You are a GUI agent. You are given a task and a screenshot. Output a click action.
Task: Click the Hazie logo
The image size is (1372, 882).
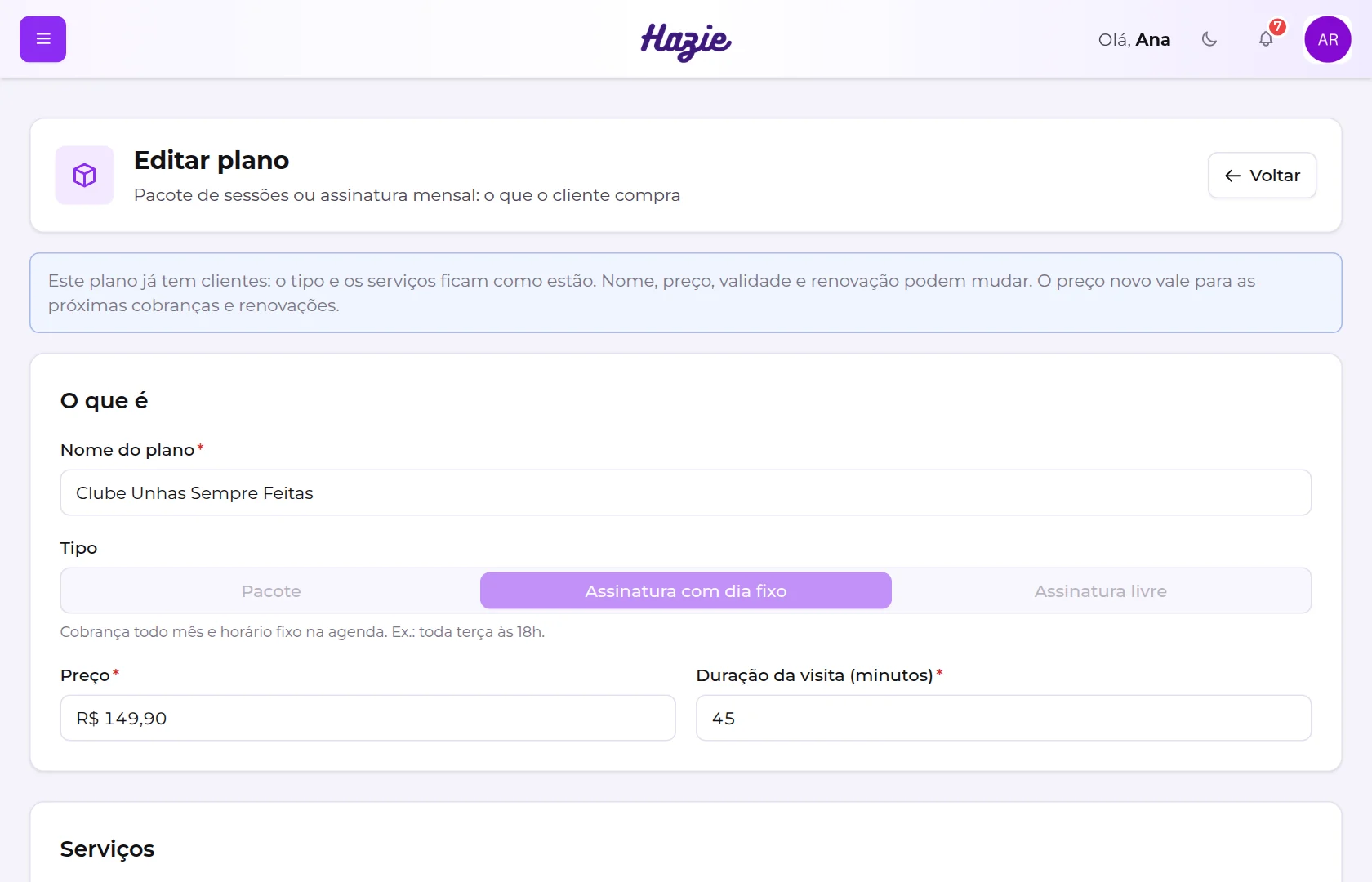[x=686, y=41]
